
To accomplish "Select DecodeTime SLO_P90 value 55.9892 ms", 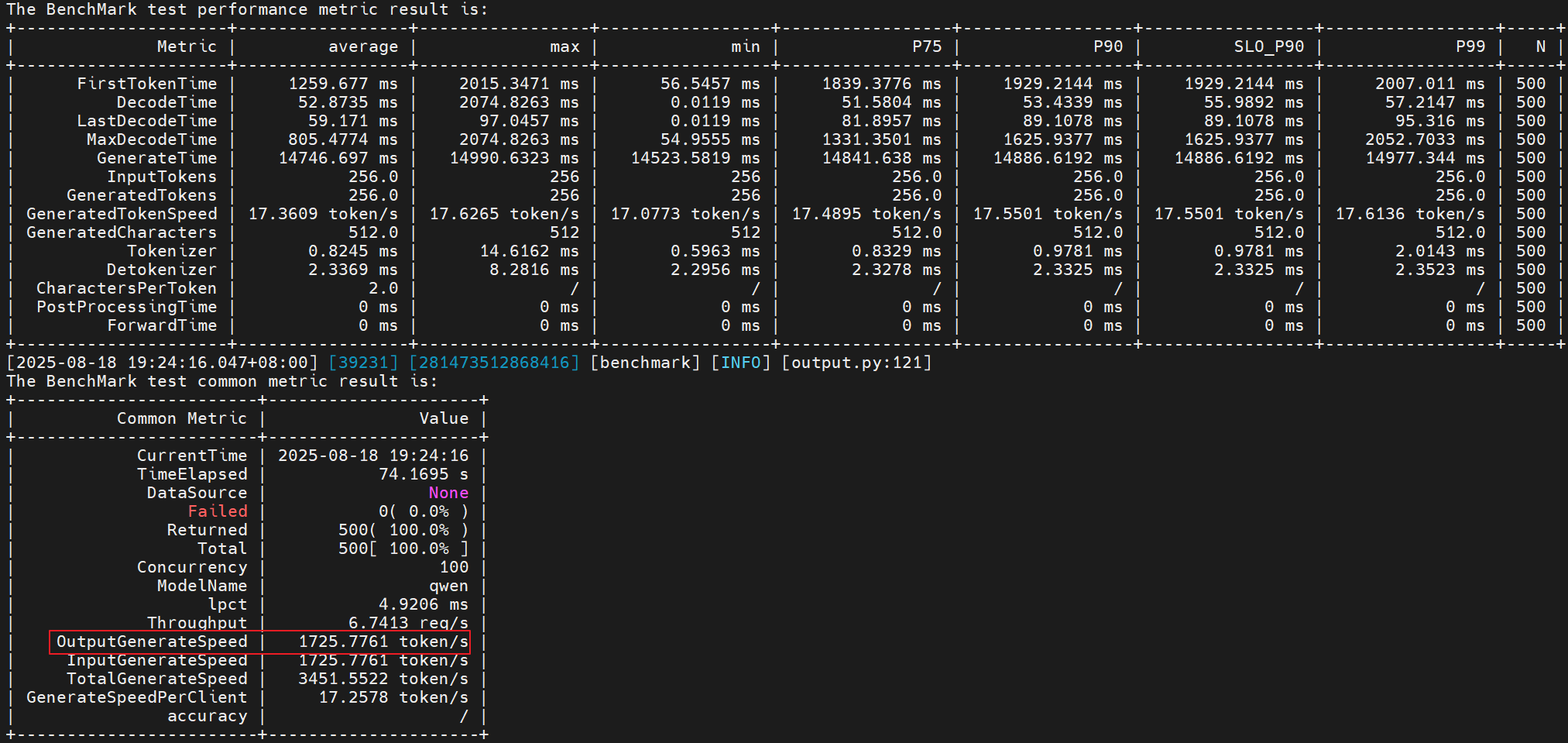I will (1254, 102).
